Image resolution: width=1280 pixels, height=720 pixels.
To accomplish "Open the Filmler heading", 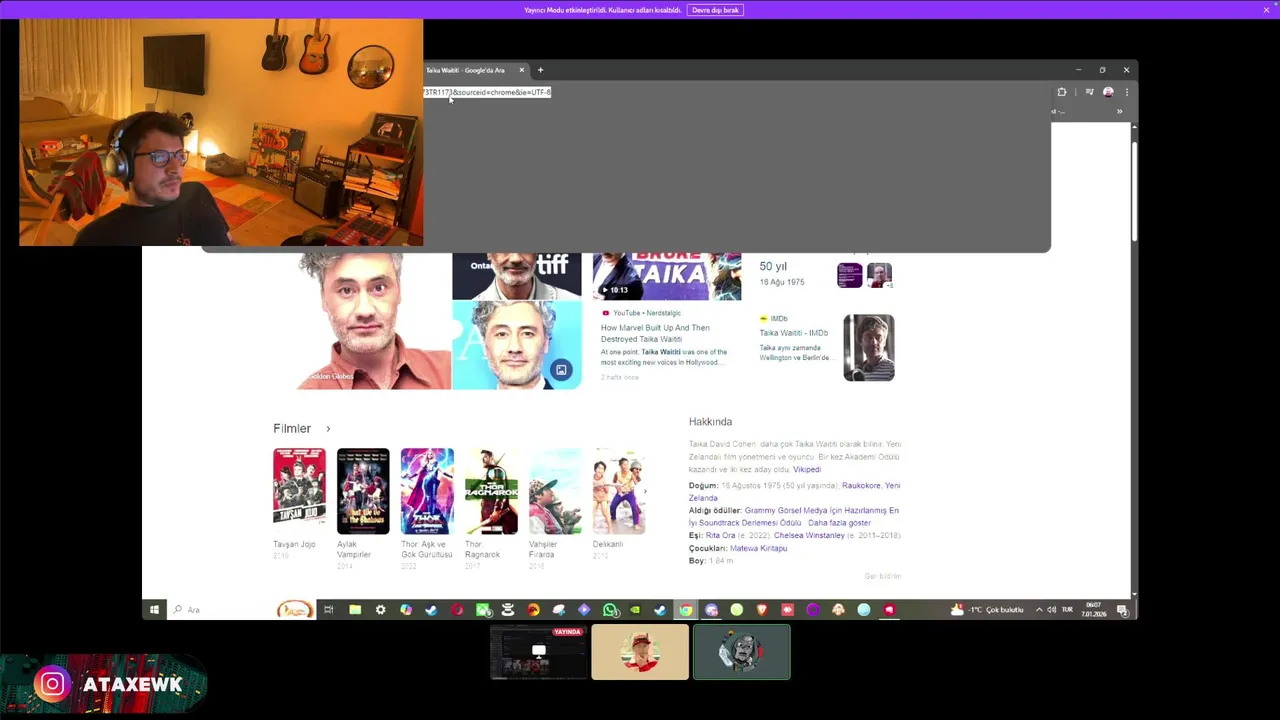I will pyautogui.click(x=292, y=429).
